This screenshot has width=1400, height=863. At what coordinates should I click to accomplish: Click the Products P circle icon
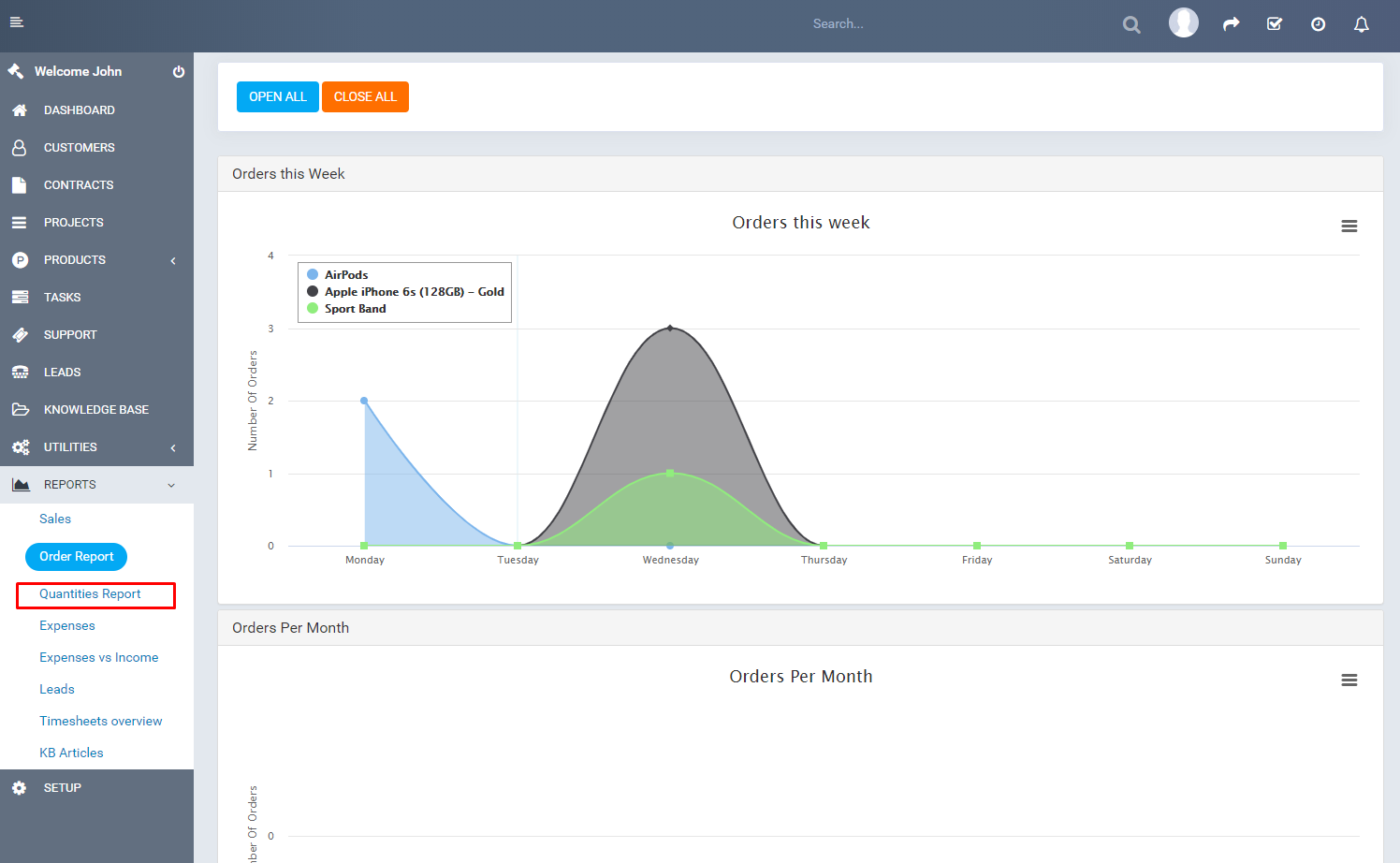[x=20, y=260]
